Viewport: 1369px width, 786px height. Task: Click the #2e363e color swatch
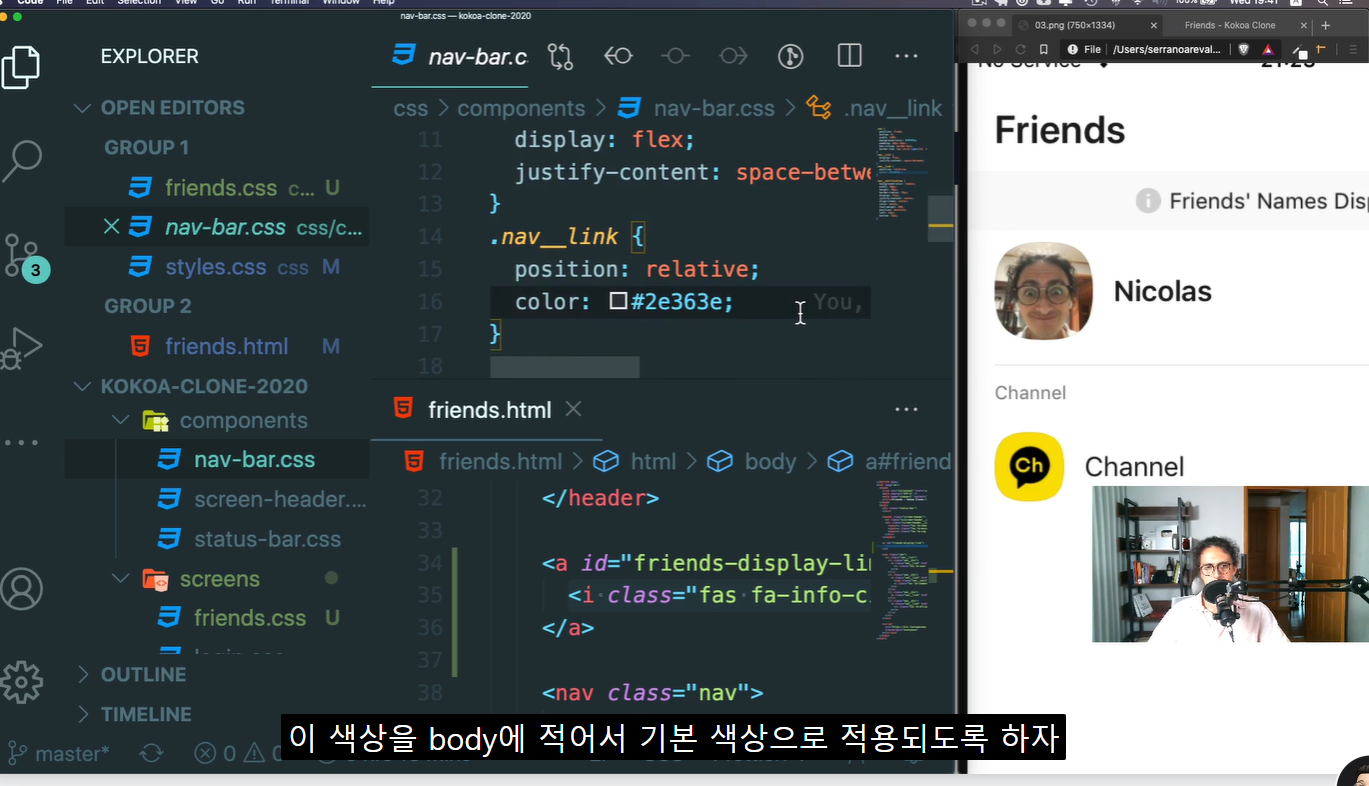click(x=618, y=301)
